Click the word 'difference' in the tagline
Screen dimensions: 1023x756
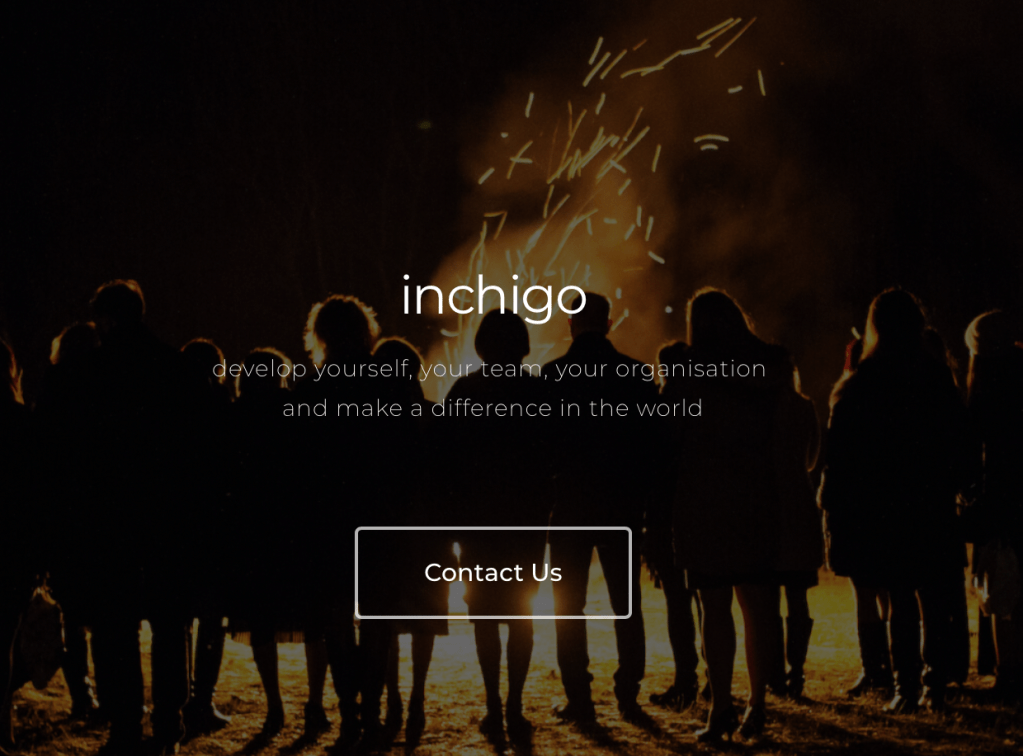pos(492,408)
